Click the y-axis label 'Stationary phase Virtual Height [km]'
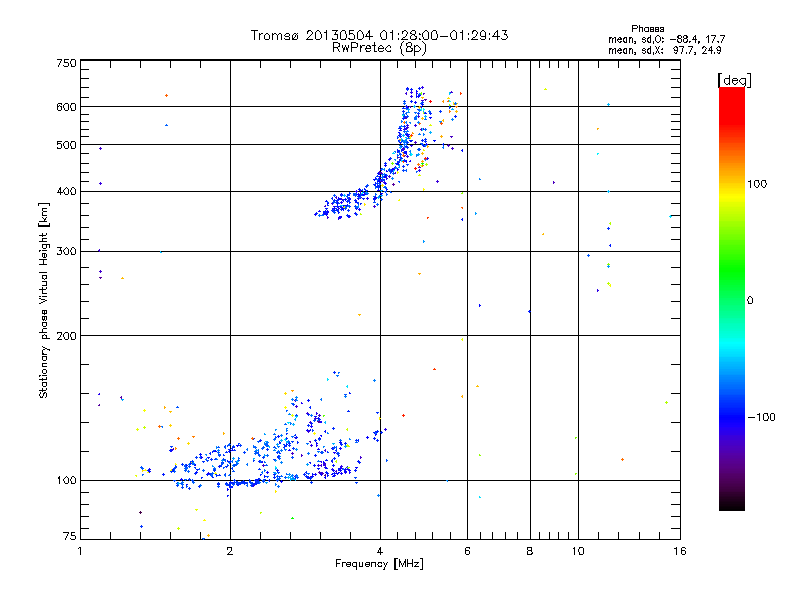 [x=43, y=300]
